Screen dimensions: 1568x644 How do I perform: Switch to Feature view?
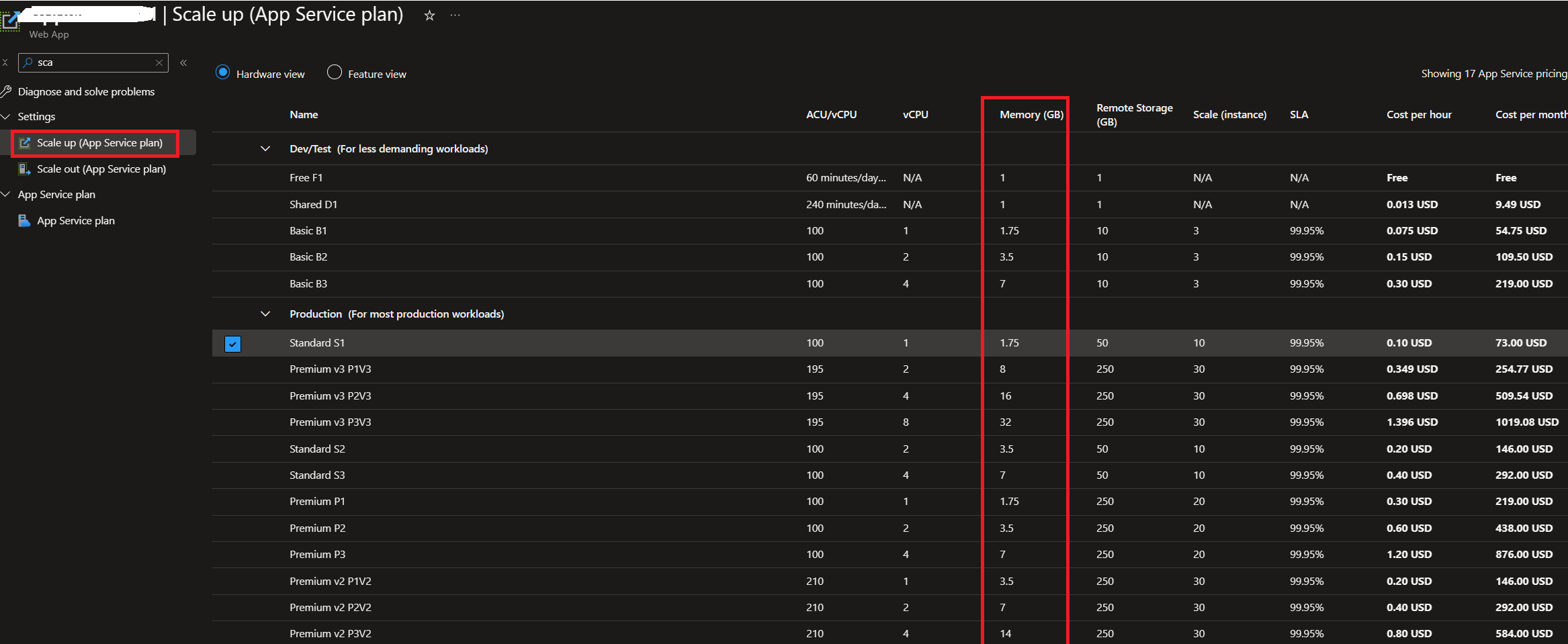click(334, 73)
